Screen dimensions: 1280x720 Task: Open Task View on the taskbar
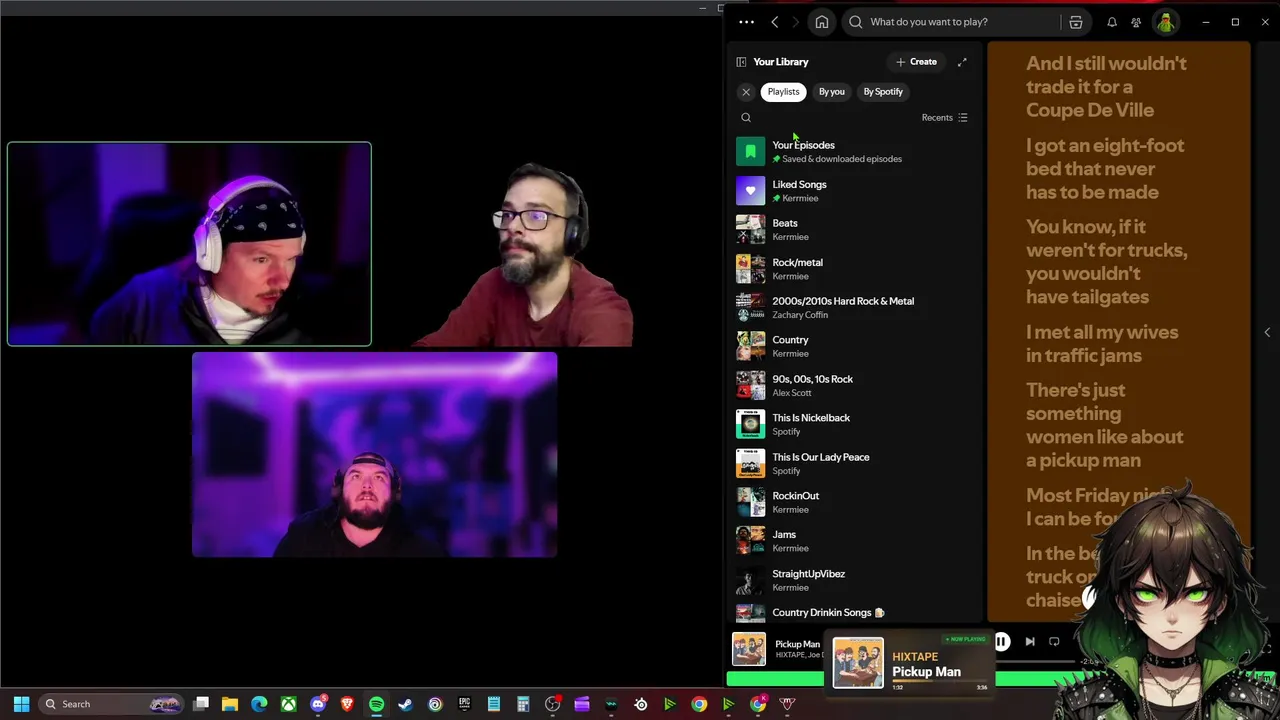click(201, 704)
